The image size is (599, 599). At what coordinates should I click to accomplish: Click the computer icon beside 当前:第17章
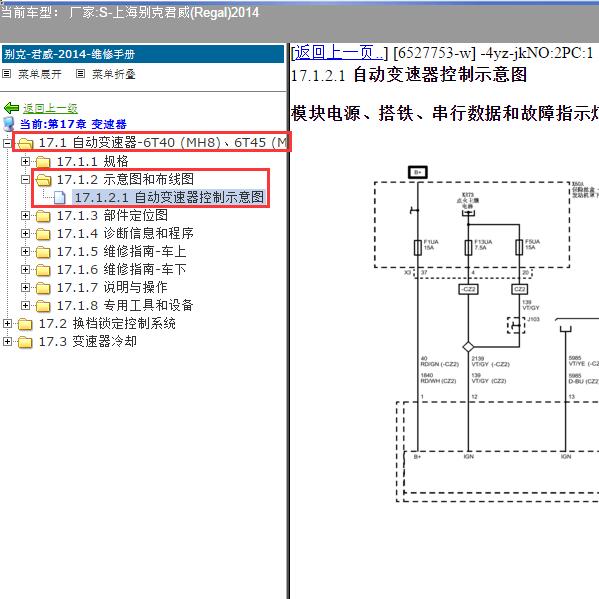pyautogui.click(x=8, y=124)
